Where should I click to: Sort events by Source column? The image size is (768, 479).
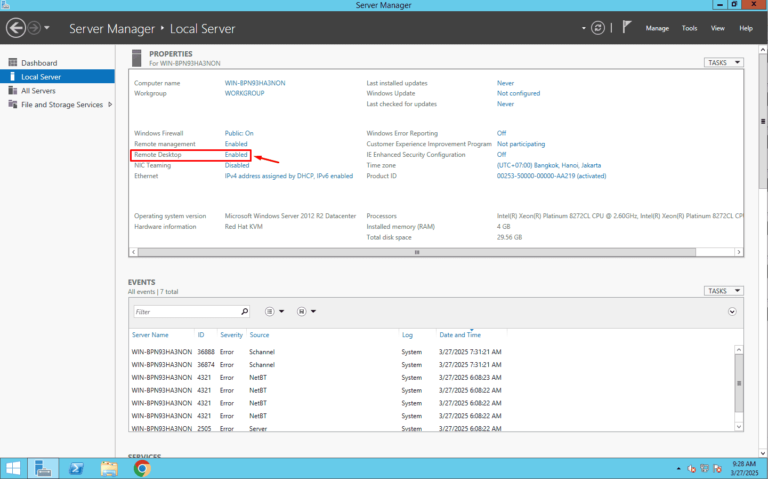click(x=259, y=335)
